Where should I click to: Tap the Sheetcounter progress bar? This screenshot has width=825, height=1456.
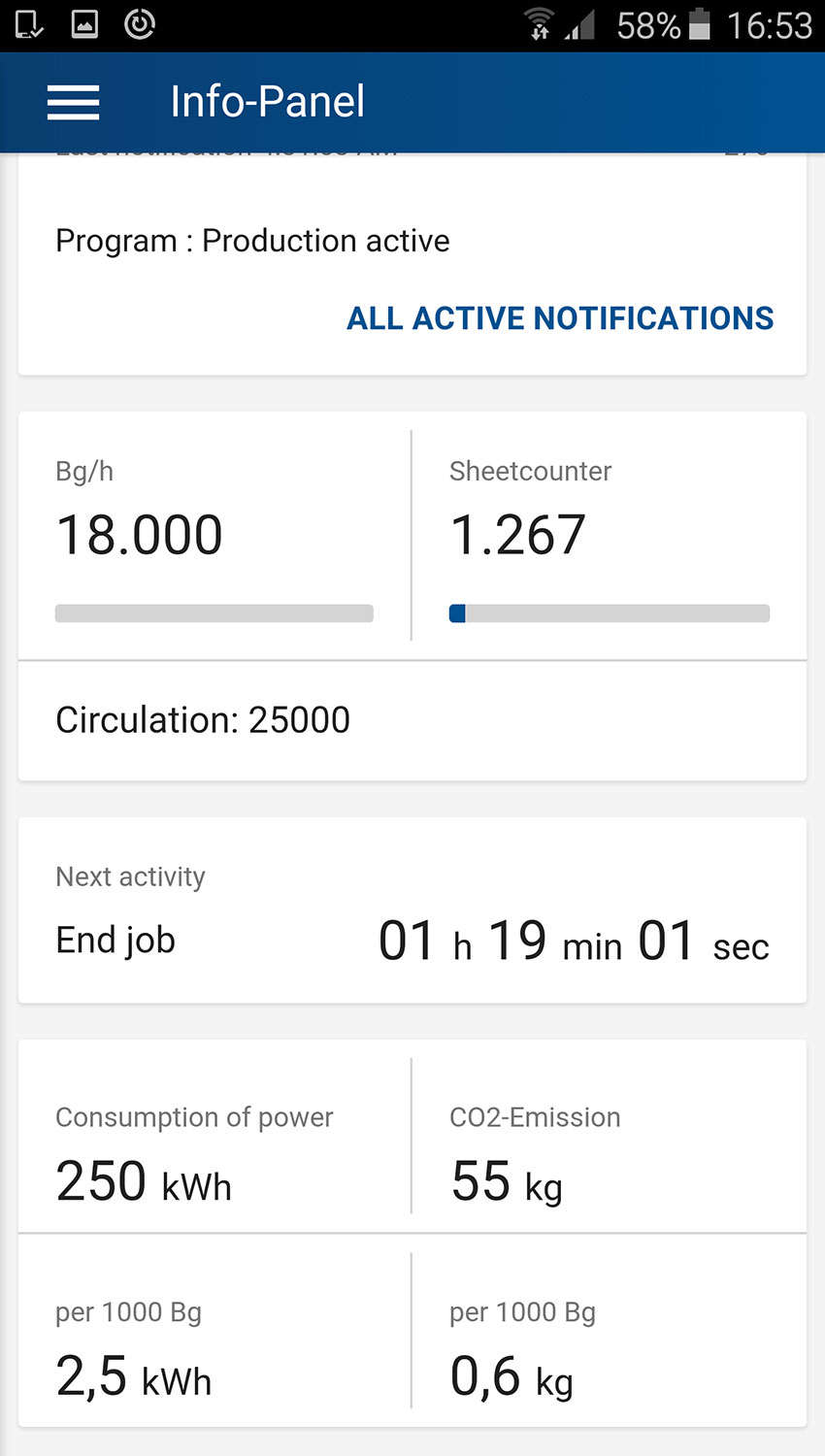click(x=610, y=613)
